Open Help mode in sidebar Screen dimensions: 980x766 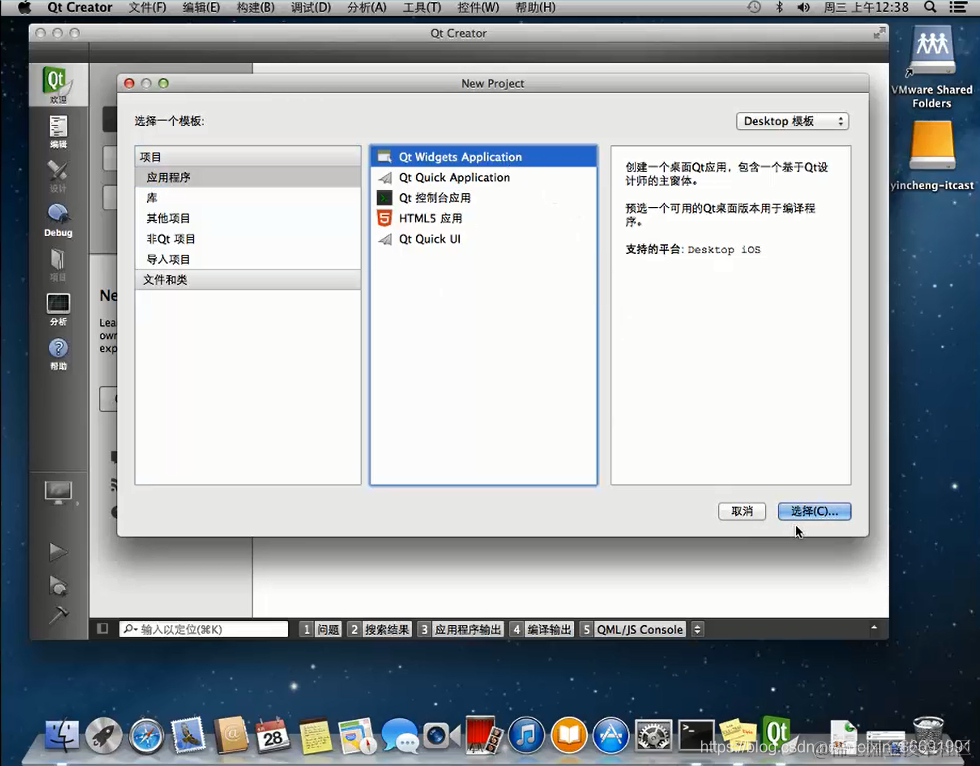click(x=58, y=354)
